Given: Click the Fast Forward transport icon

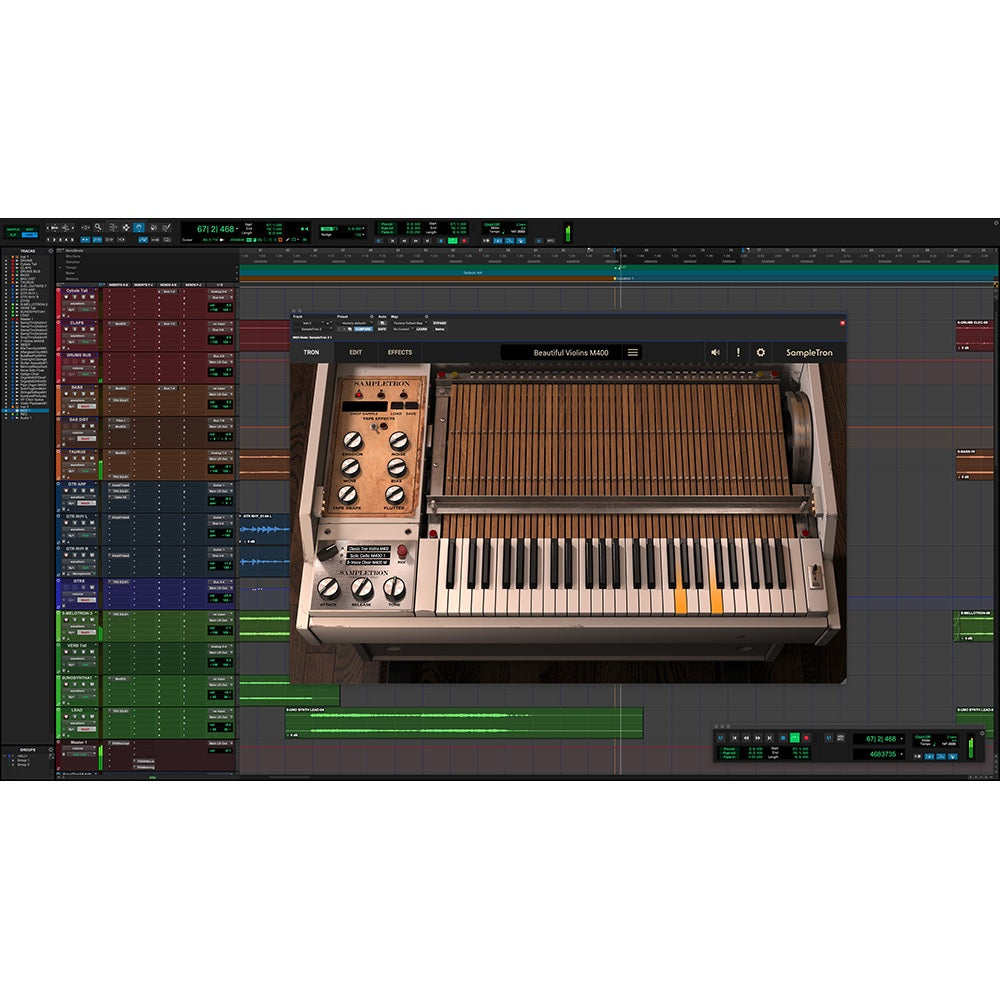Looking at the screenshot, I should point(757,737).
